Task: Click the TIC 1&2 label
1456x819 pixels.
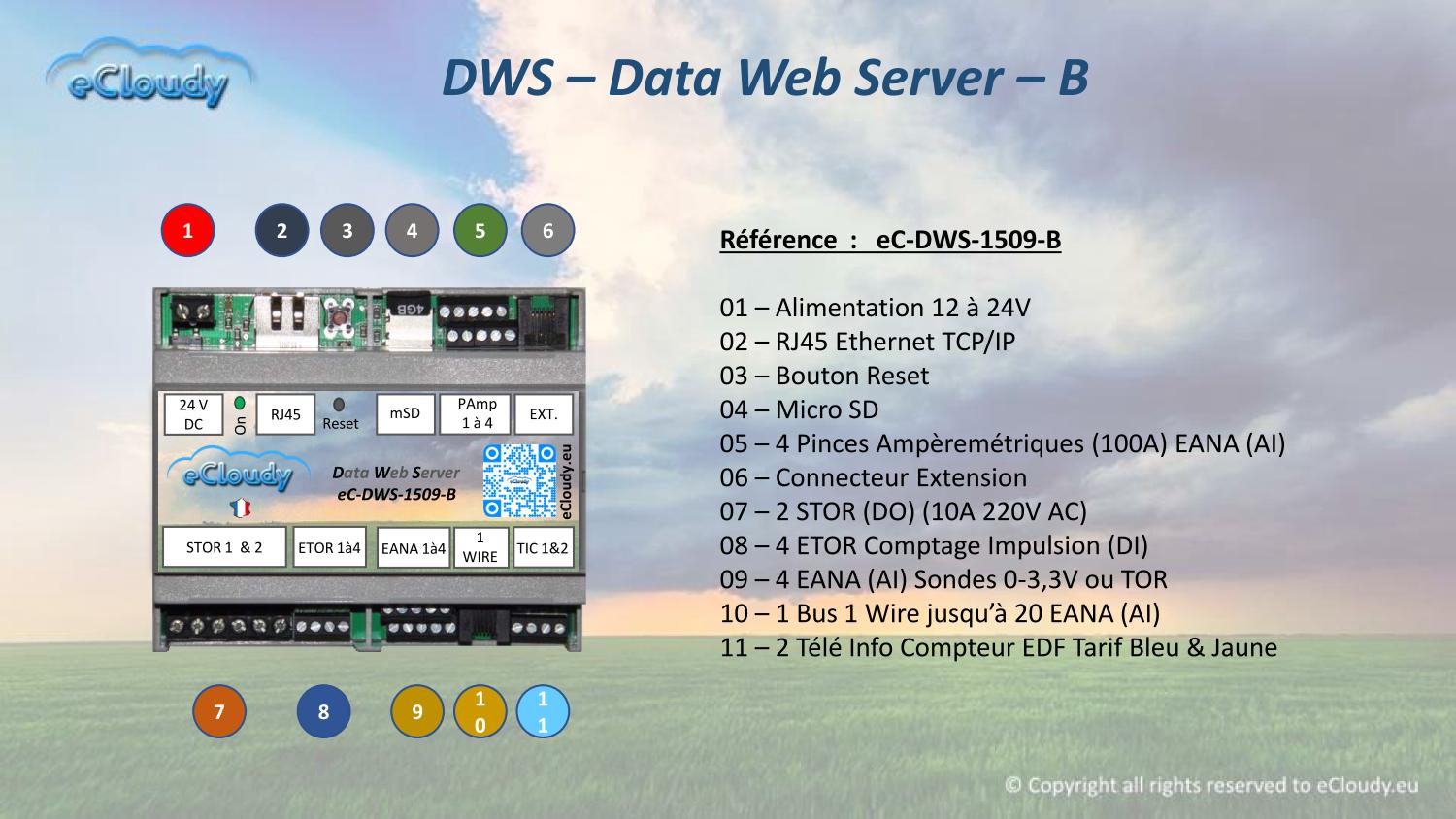Action: (544, 547)
